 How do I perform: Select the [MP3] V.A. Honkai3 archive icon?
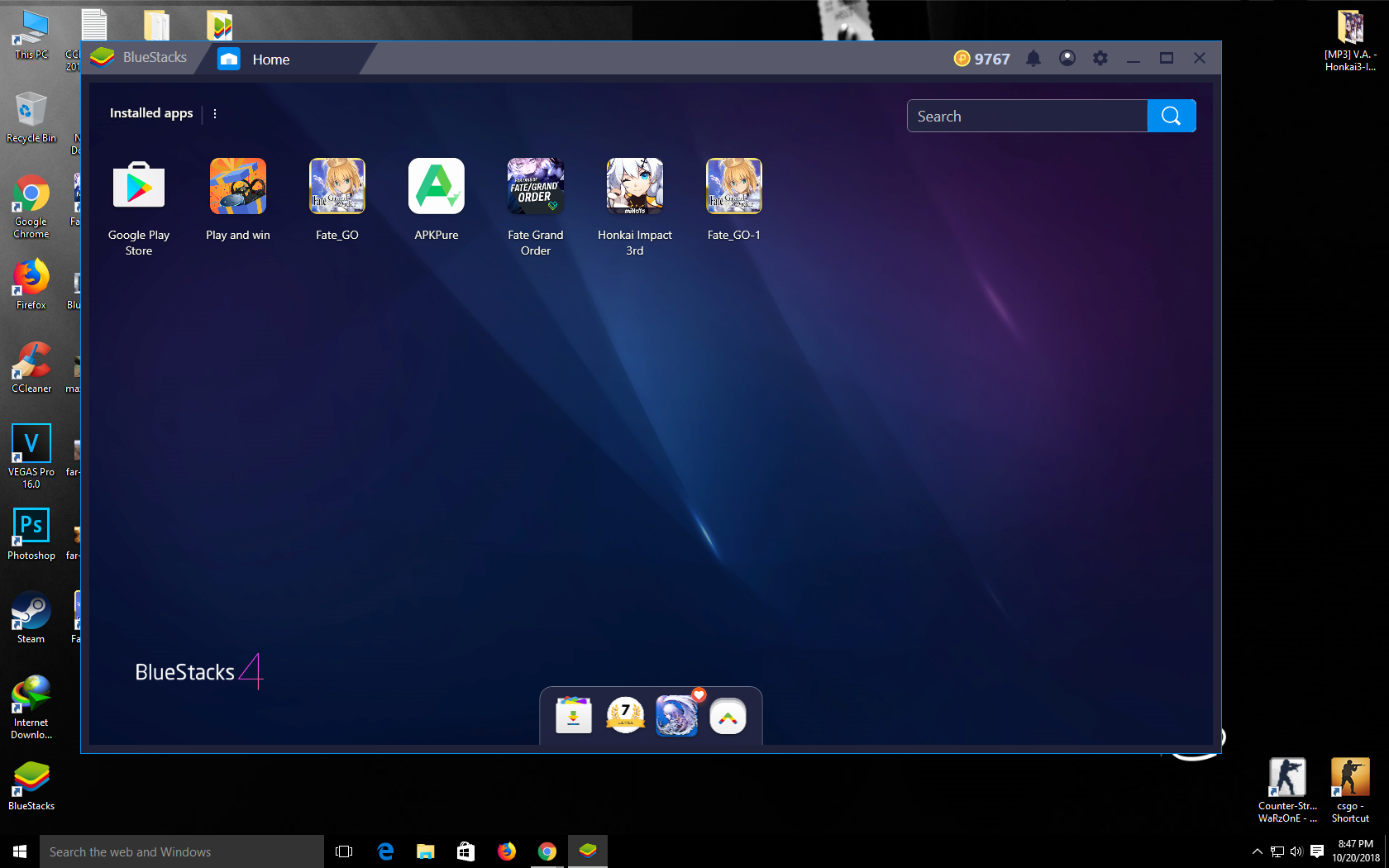point(1350,41)
